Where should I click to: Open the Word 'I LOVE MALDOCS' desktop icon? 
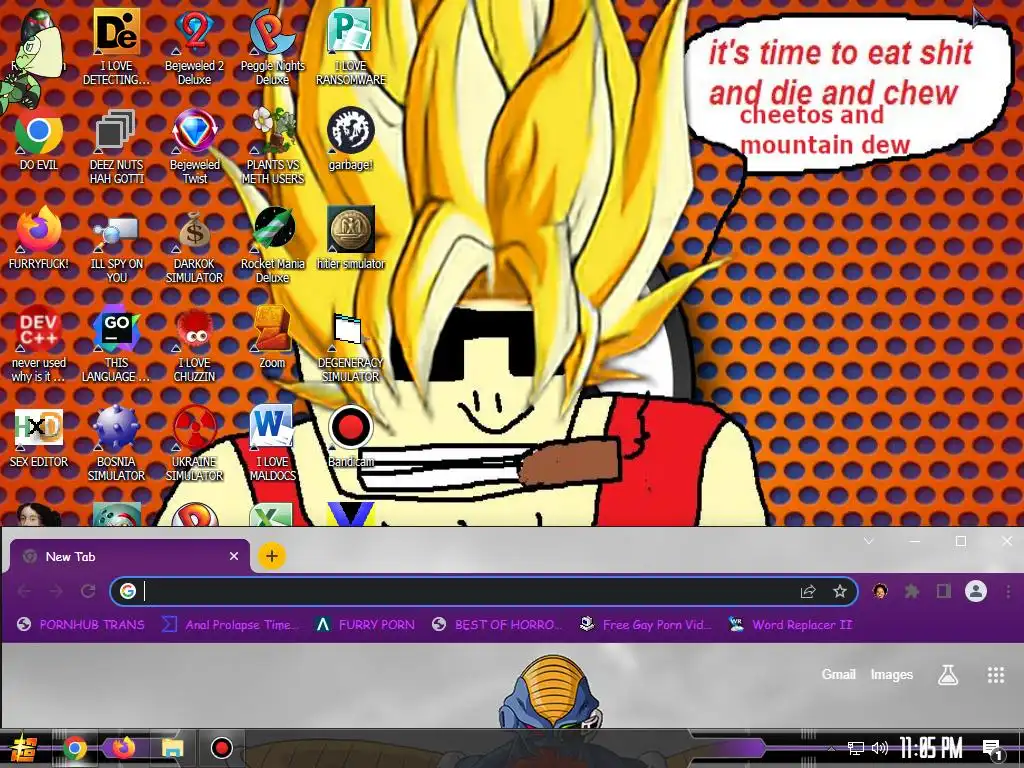(272, 443)
